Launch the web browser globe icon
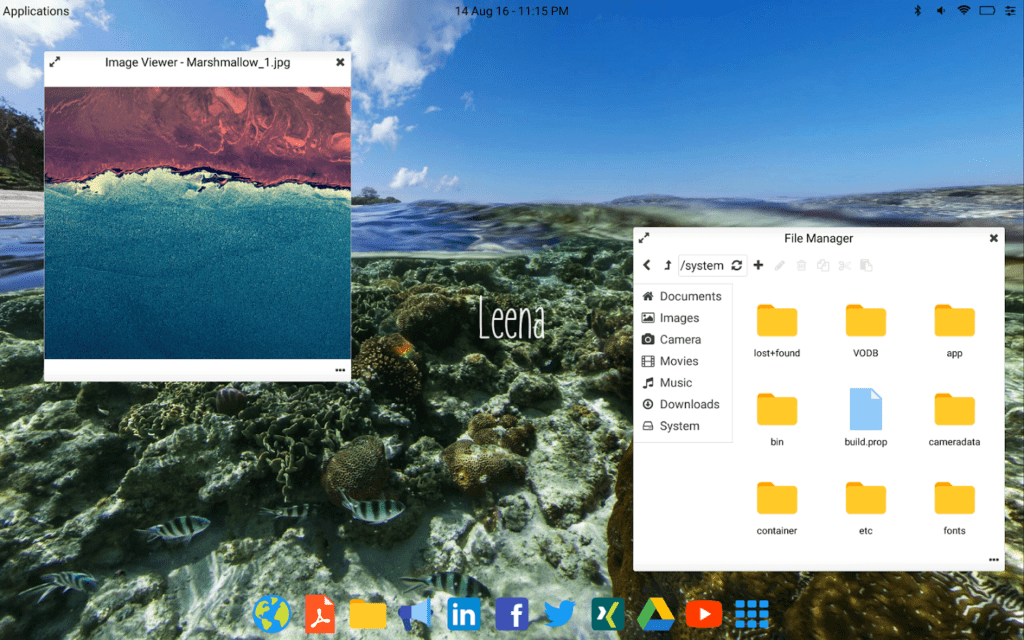This screenshot has width=1024, height=640. (272, 615)
